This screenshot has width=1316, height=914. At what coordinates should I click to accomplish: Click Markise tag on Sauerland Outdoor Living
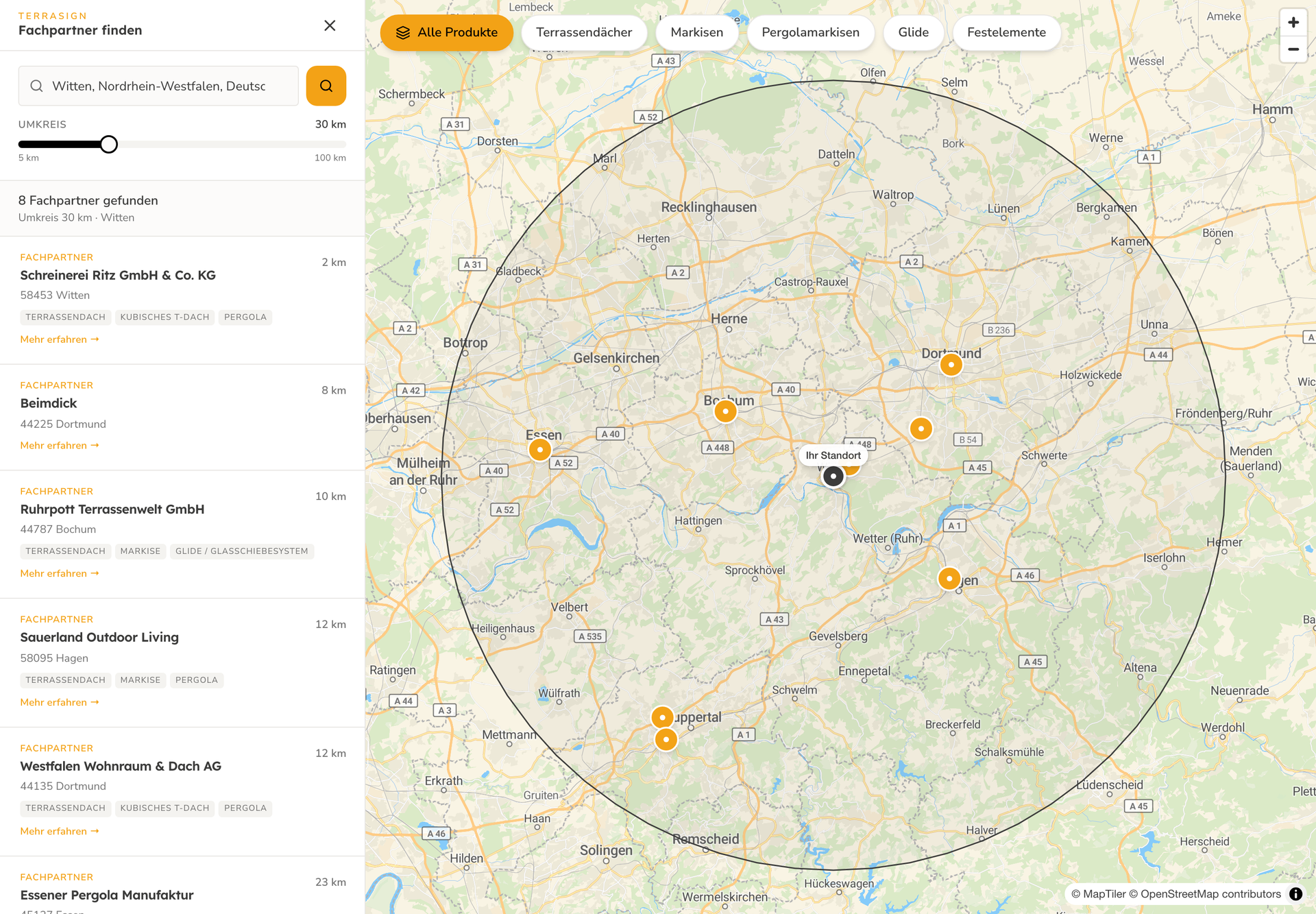click(141, 680)
